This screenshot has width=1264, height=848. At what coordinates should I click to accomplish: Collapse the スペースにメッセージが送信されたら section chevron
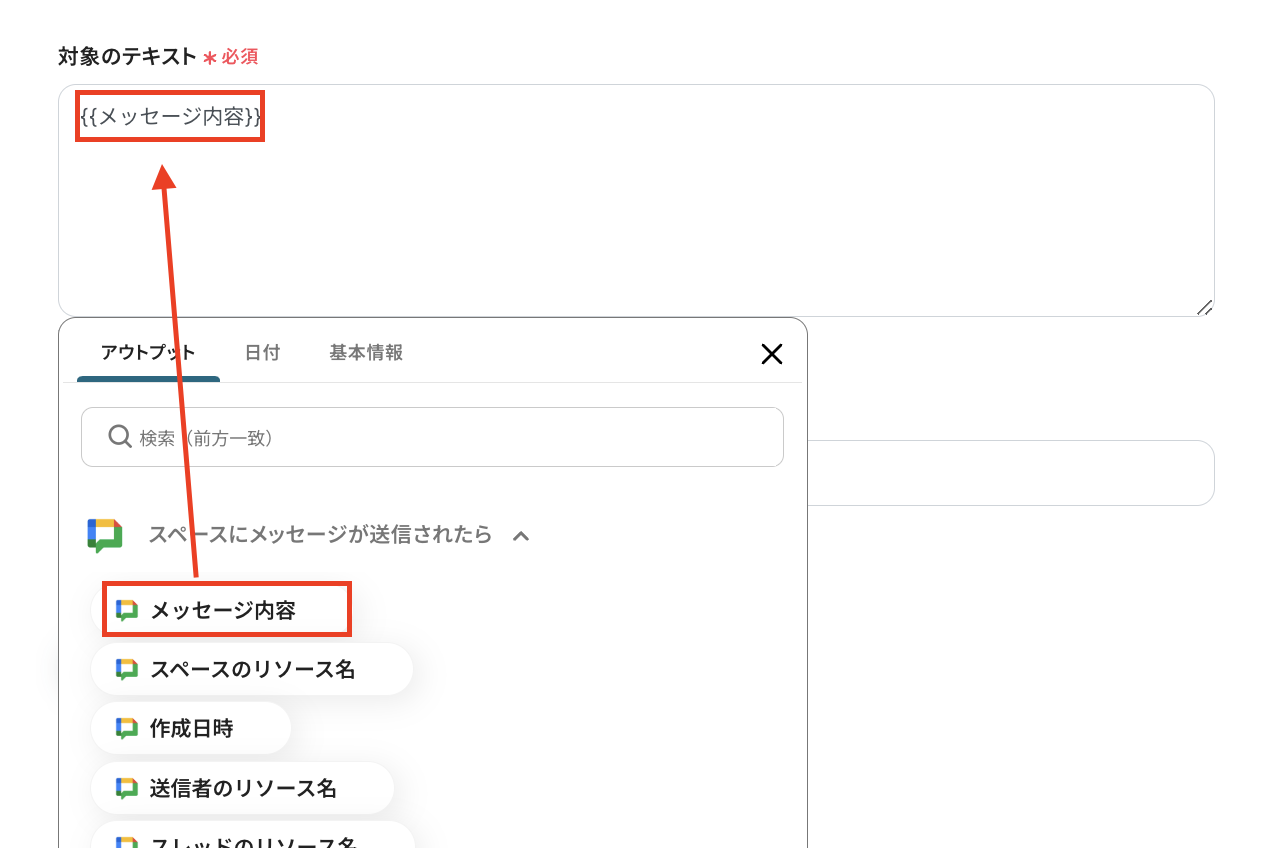tap(520, 536)
